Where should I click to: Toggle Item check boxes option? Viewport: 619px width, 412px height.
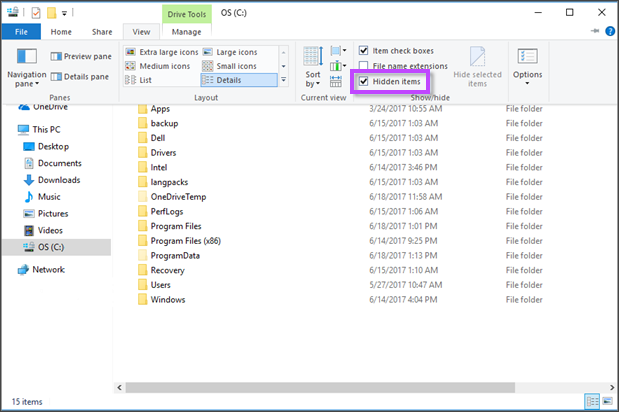(x=364, y=51)
